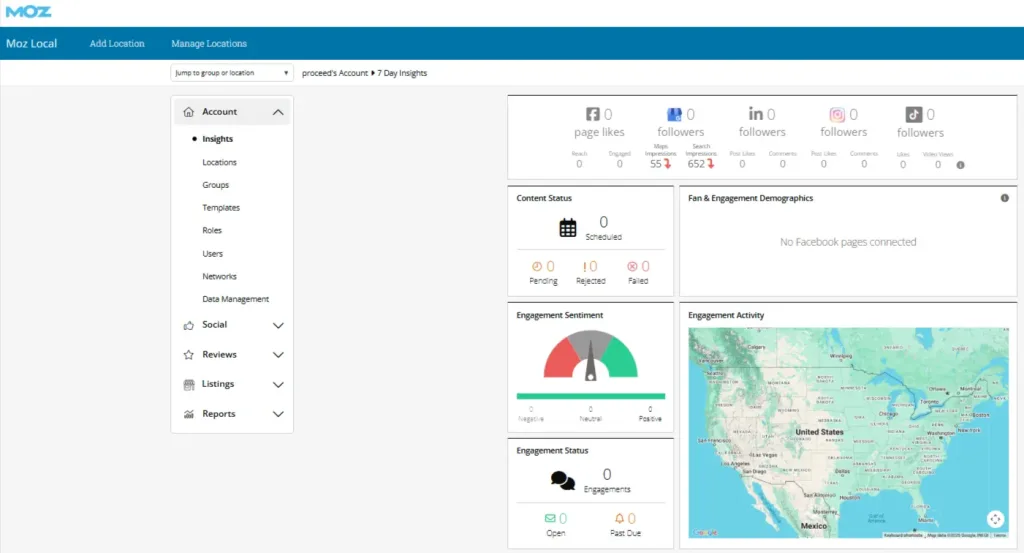Image resolution: width=1024 pixels, height=553 pixels.
Task: Click the Instagram followers icon
Action: pyautogui.click(x=837, y=115)
